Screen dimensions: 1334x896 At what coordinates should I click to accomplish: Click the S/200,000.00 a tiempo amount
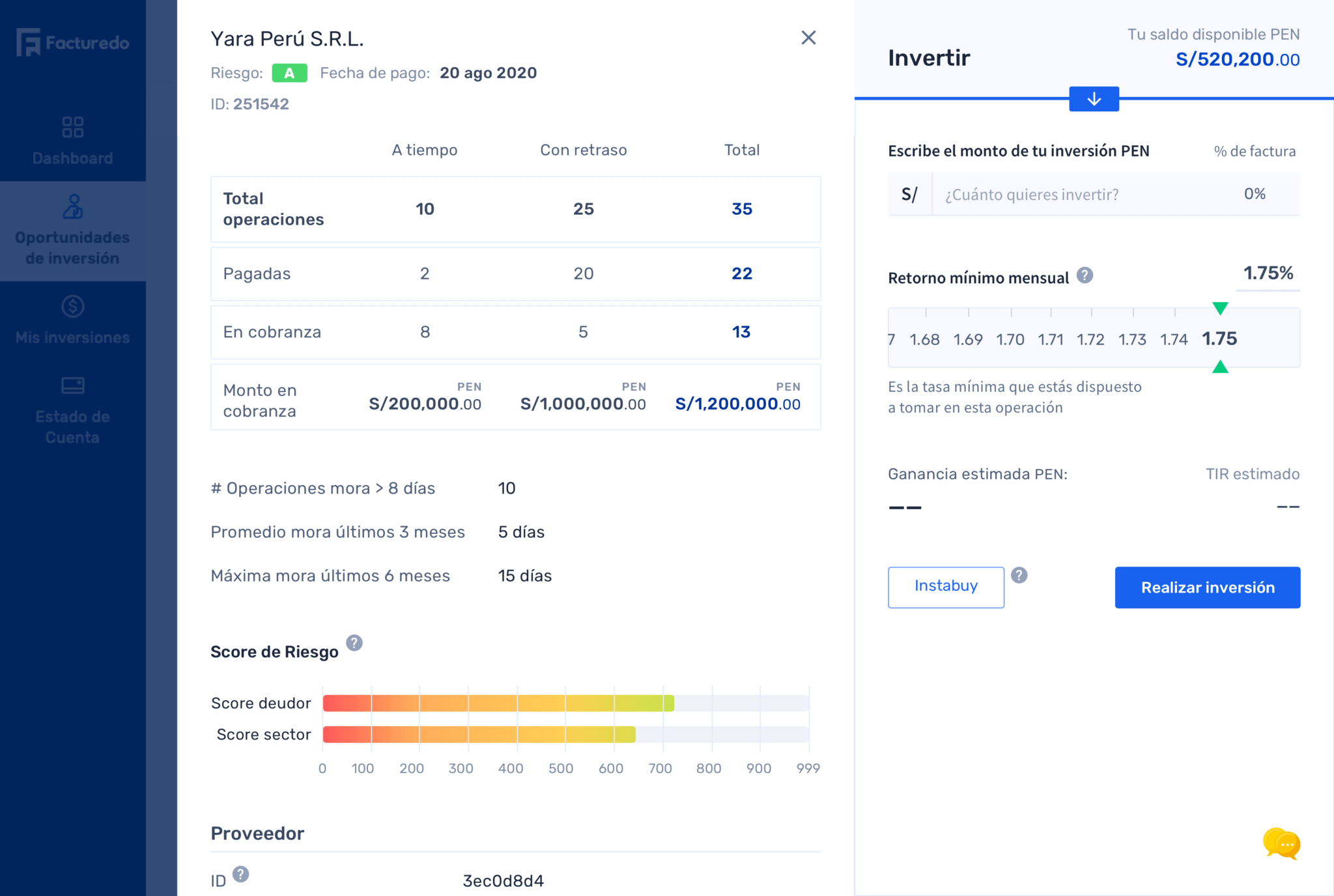(x=425, y=404)
